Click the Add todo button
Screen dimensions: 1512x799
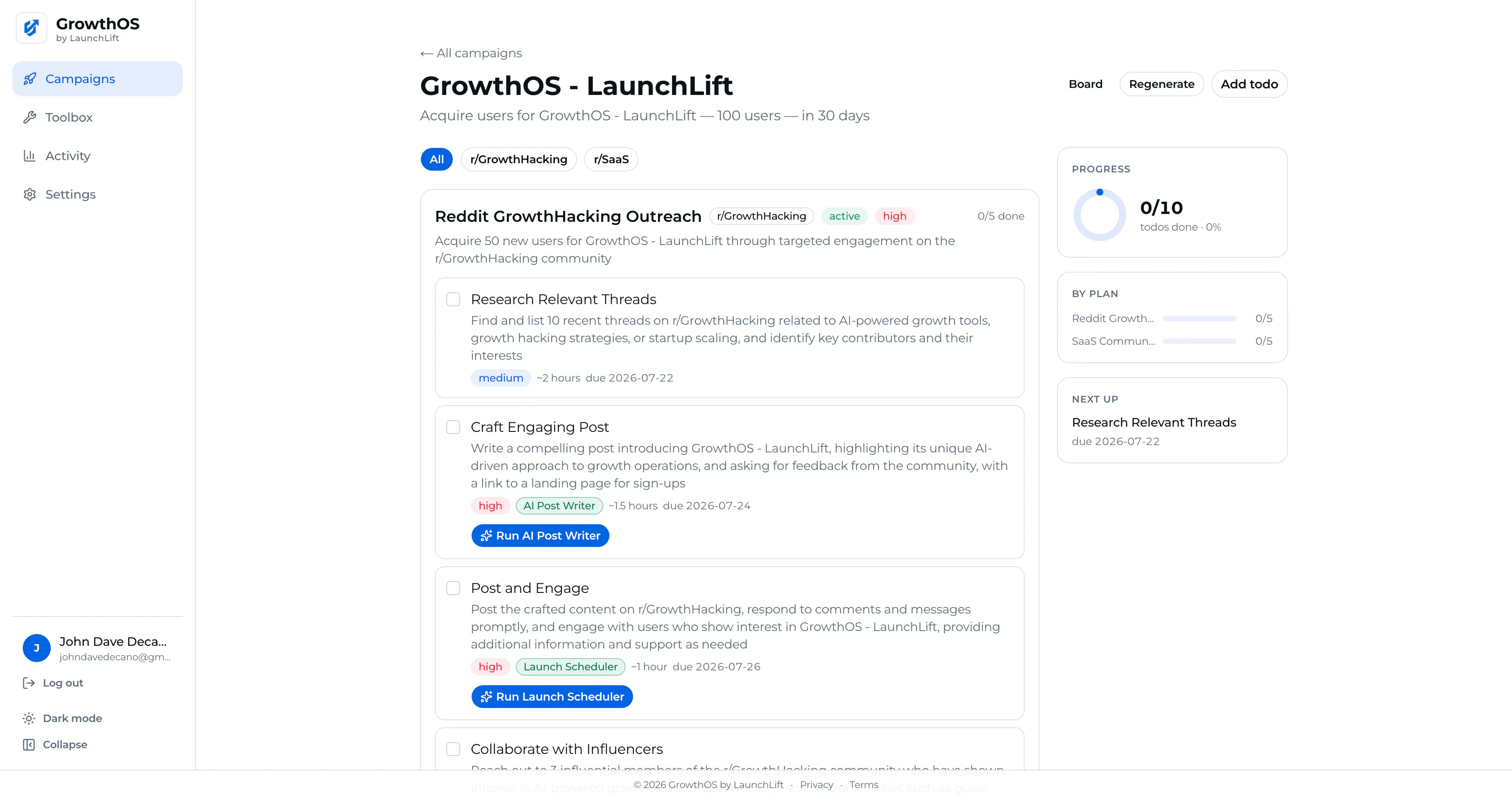pos(1249,84)
